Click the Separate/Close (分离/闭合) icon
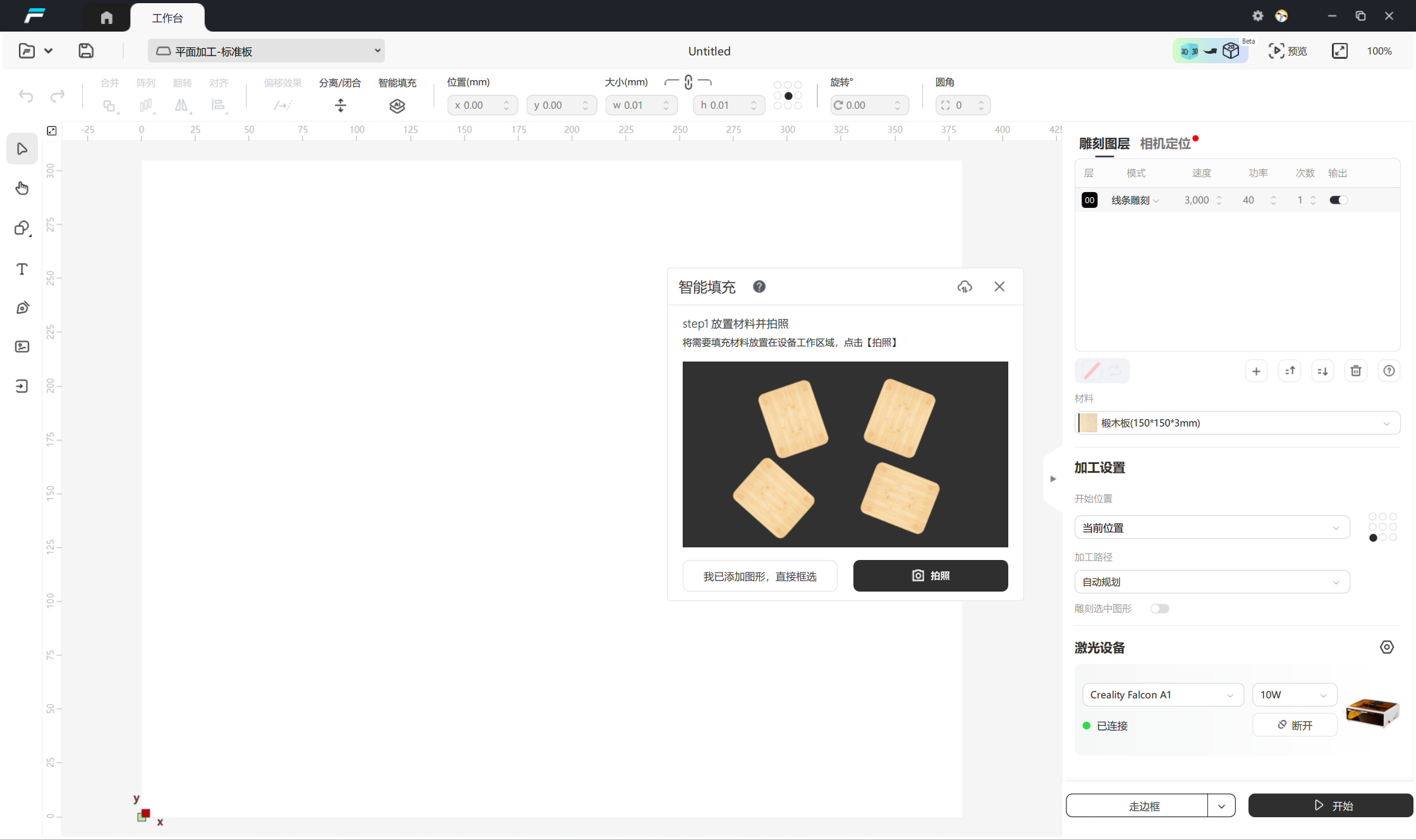This screenshot has height=840, width=1416. pos(340,106)
